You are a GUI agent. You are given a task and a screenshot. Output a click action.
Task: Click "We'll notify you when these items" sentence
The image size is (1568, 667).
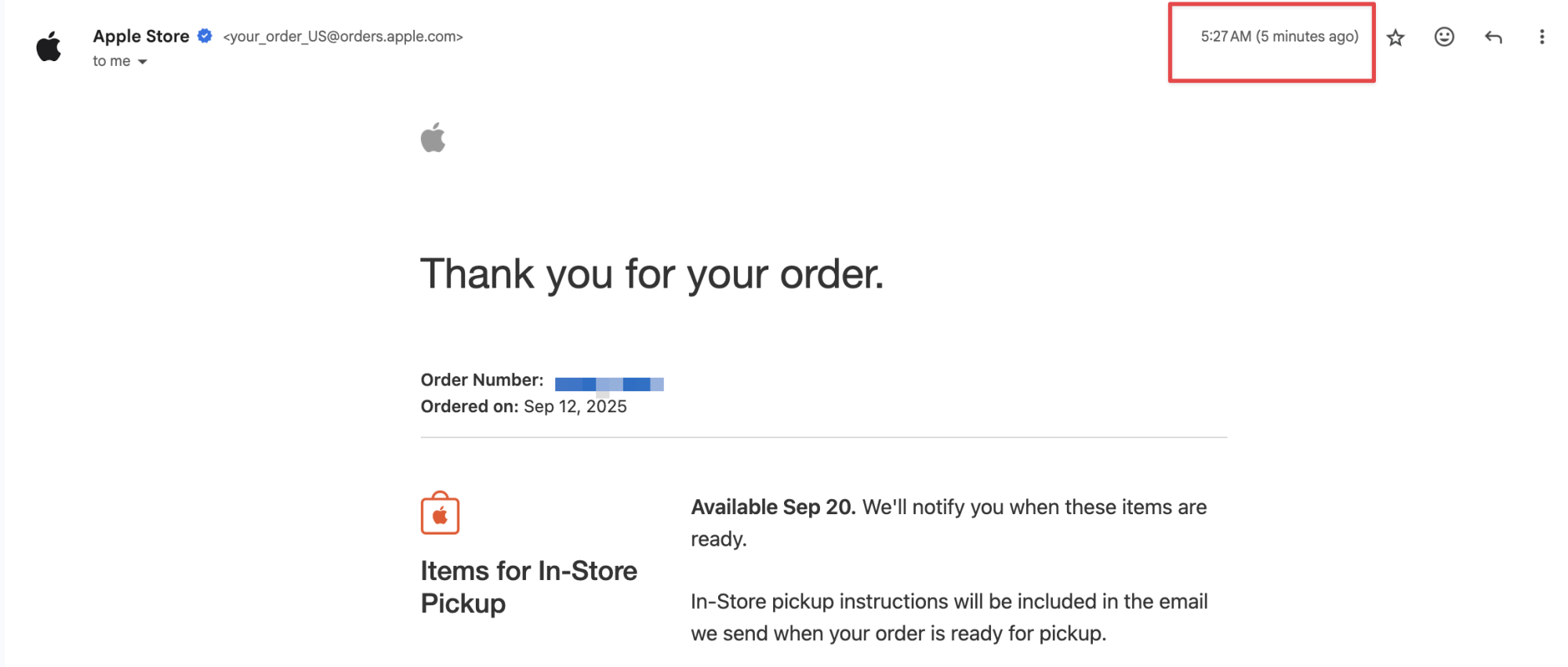[1033, 507]
